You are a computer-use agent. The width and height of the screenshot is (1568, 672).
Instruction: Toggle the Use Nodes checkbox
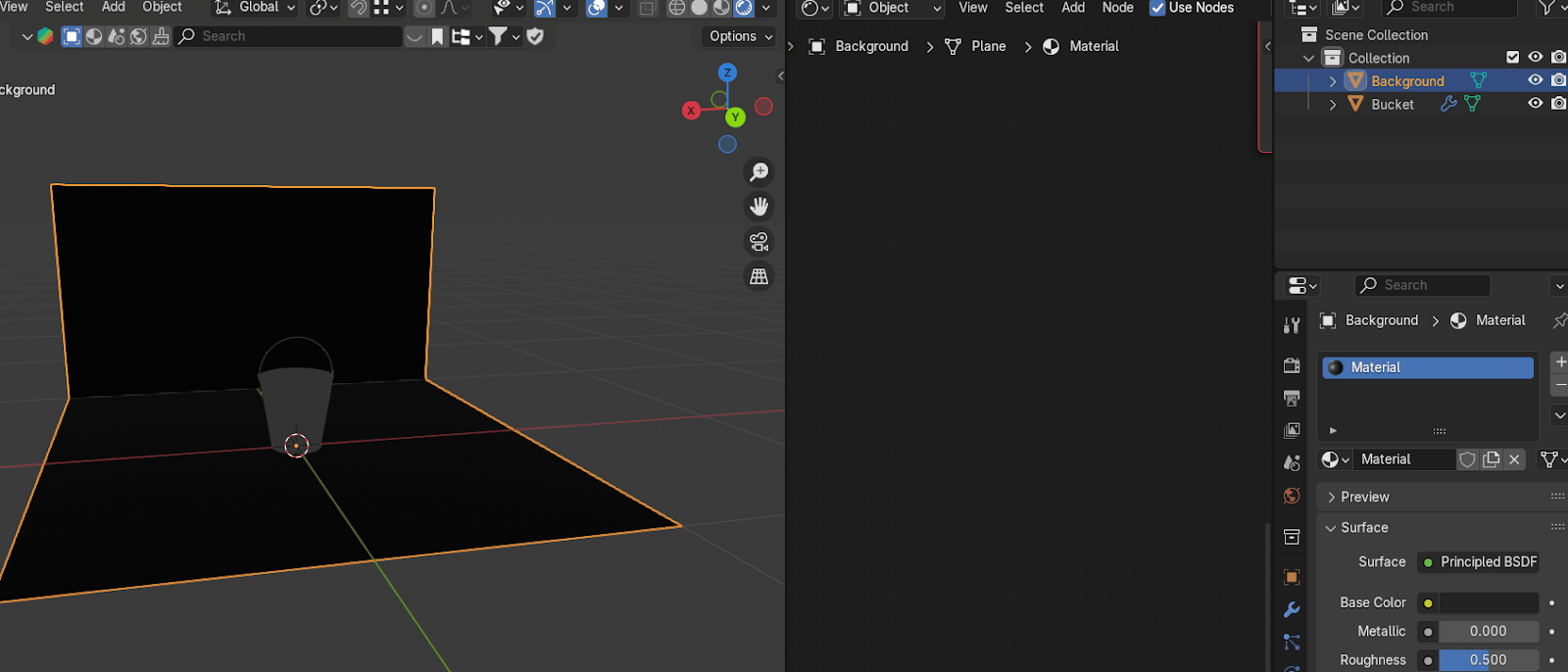point(1157,8)
